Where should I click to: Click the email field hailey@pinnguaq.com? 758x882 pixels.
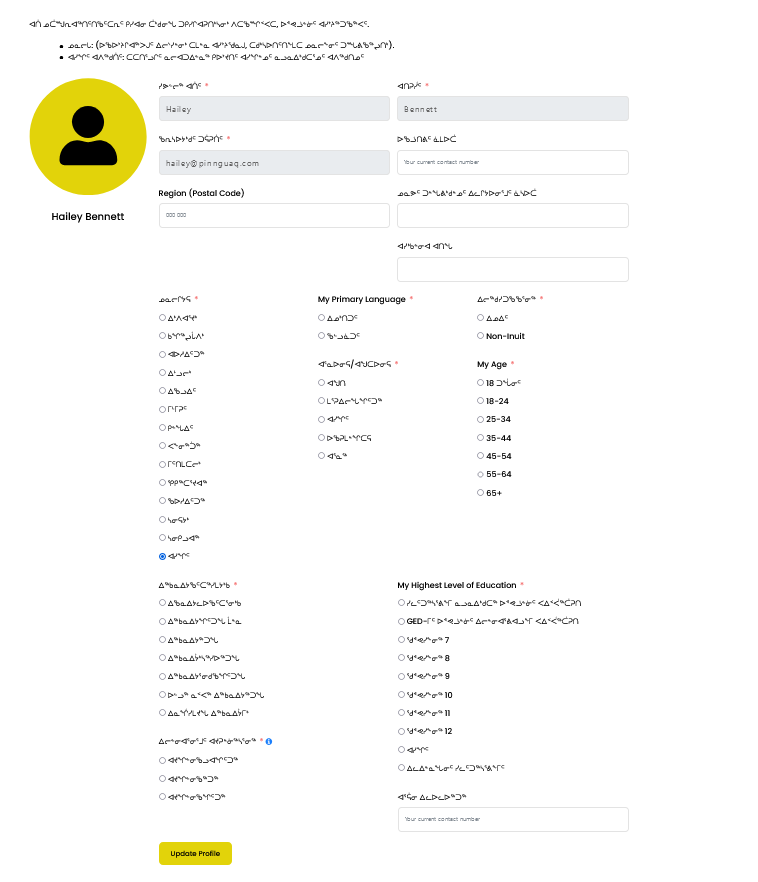[x=274, y=163]
